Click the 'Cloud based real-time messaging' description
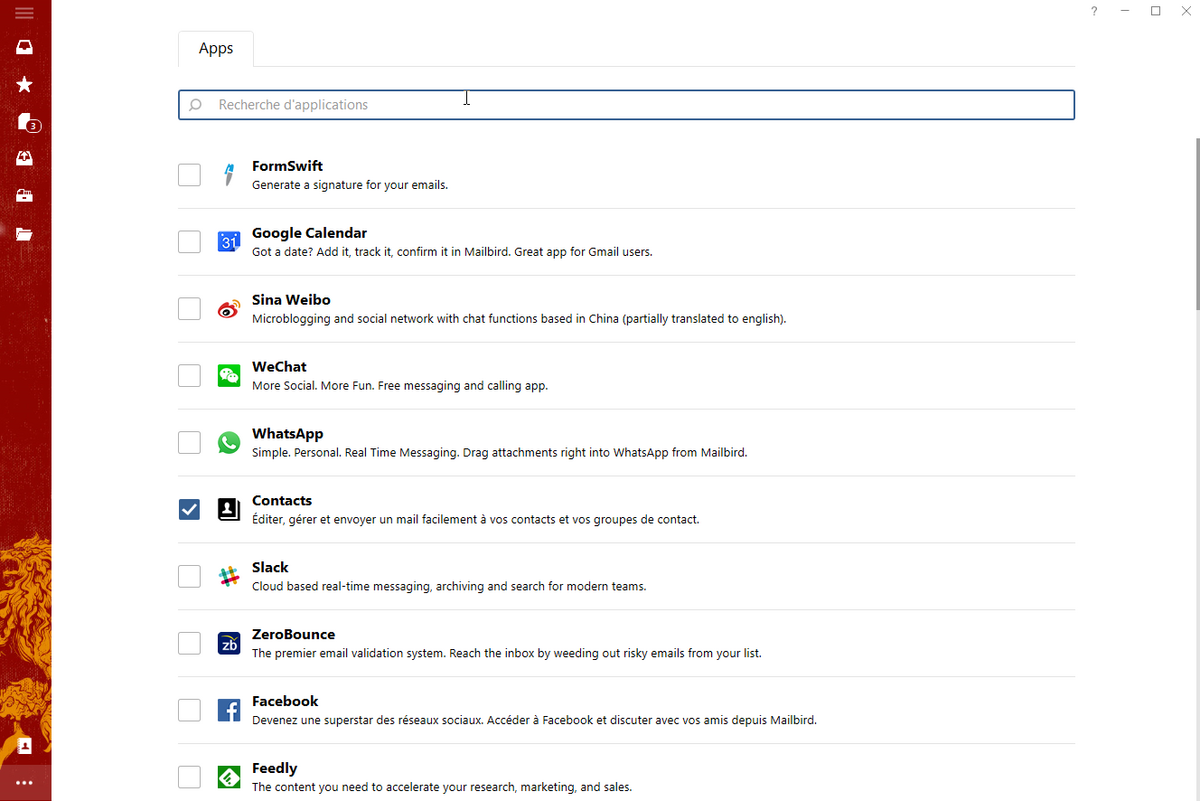The width and height of the screenshot is (1200, 801). 449,587
